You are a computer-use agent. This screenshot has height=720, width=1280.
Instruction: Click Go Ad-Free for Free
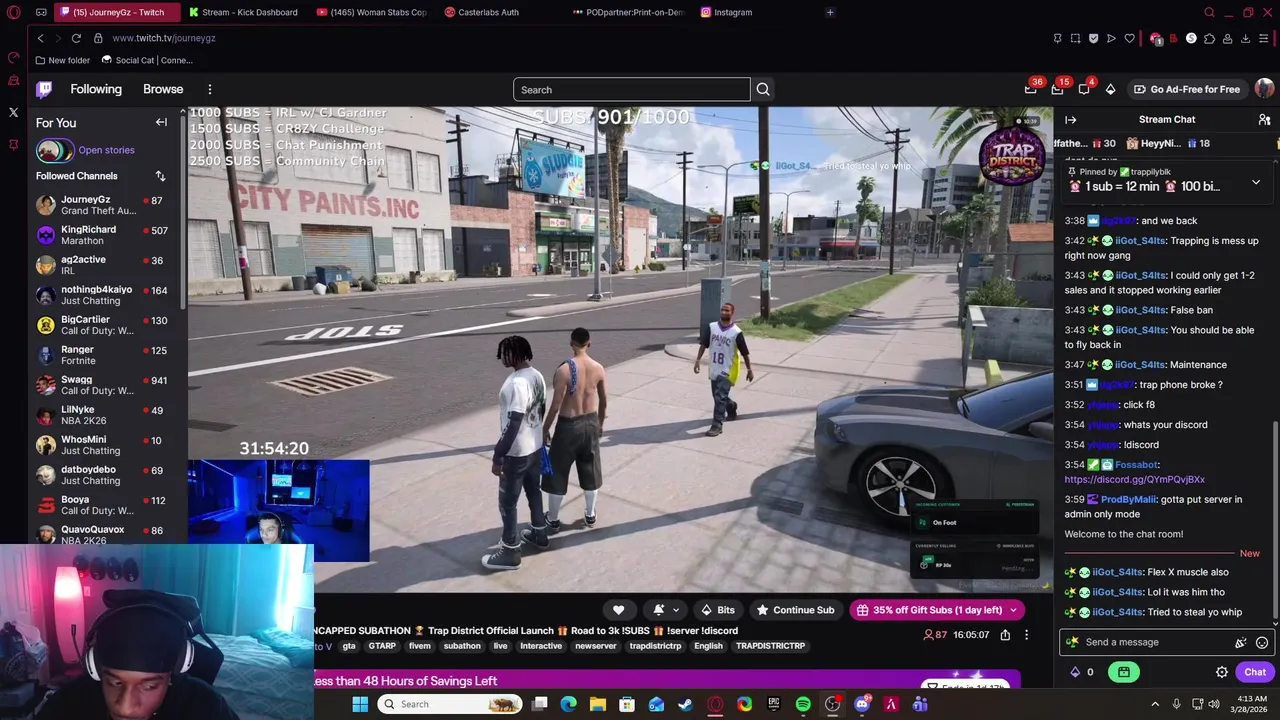1187,89
